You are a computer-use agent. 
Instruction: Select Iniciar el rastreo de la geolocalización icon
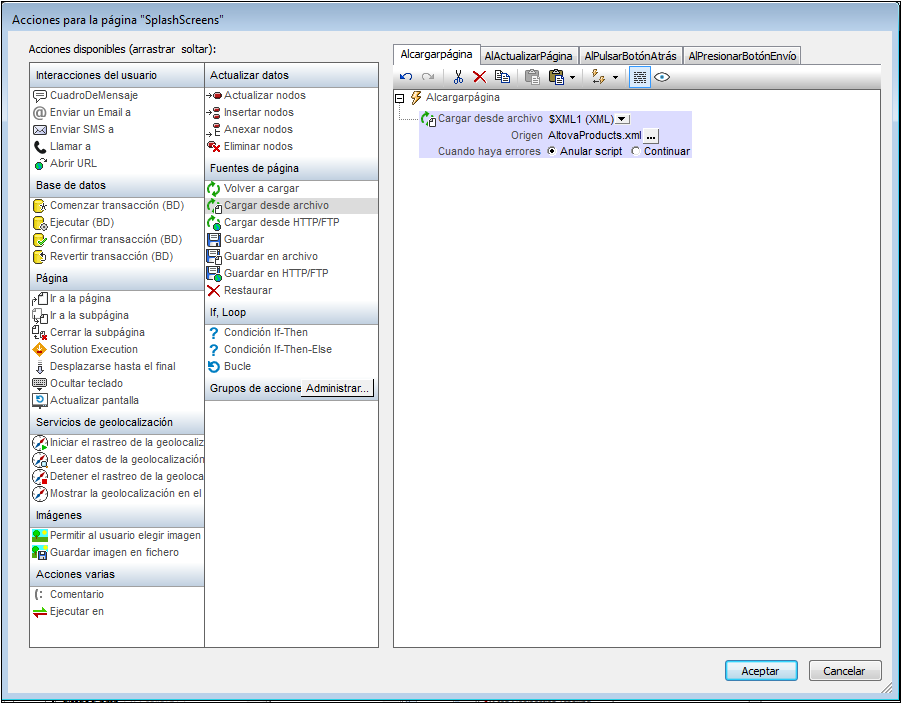click(40, 443)
